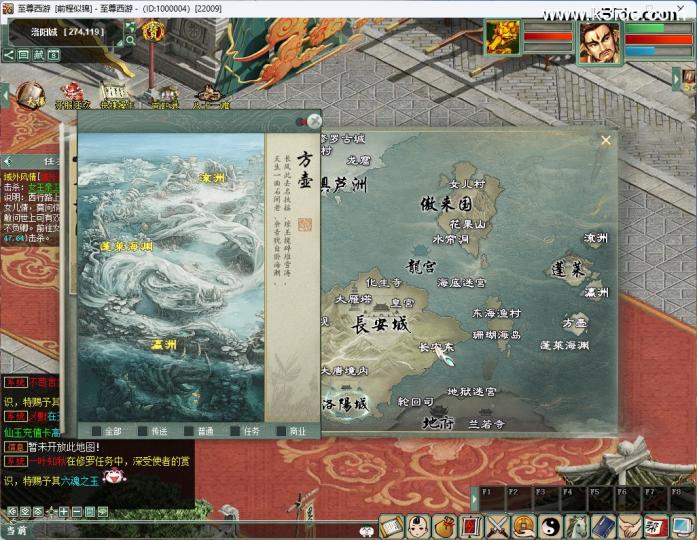
Task: Close the 方壶 detail map panel
Action: pyautogui.click(x=314, y=121)
